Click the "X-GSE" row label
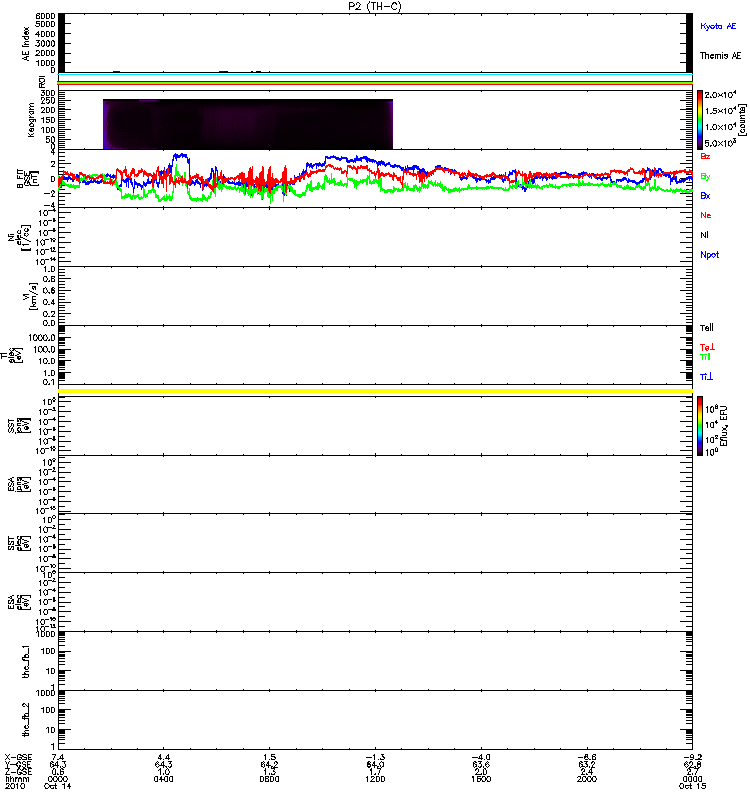This screenshot has height=800, width=750. tap(18, 758)
